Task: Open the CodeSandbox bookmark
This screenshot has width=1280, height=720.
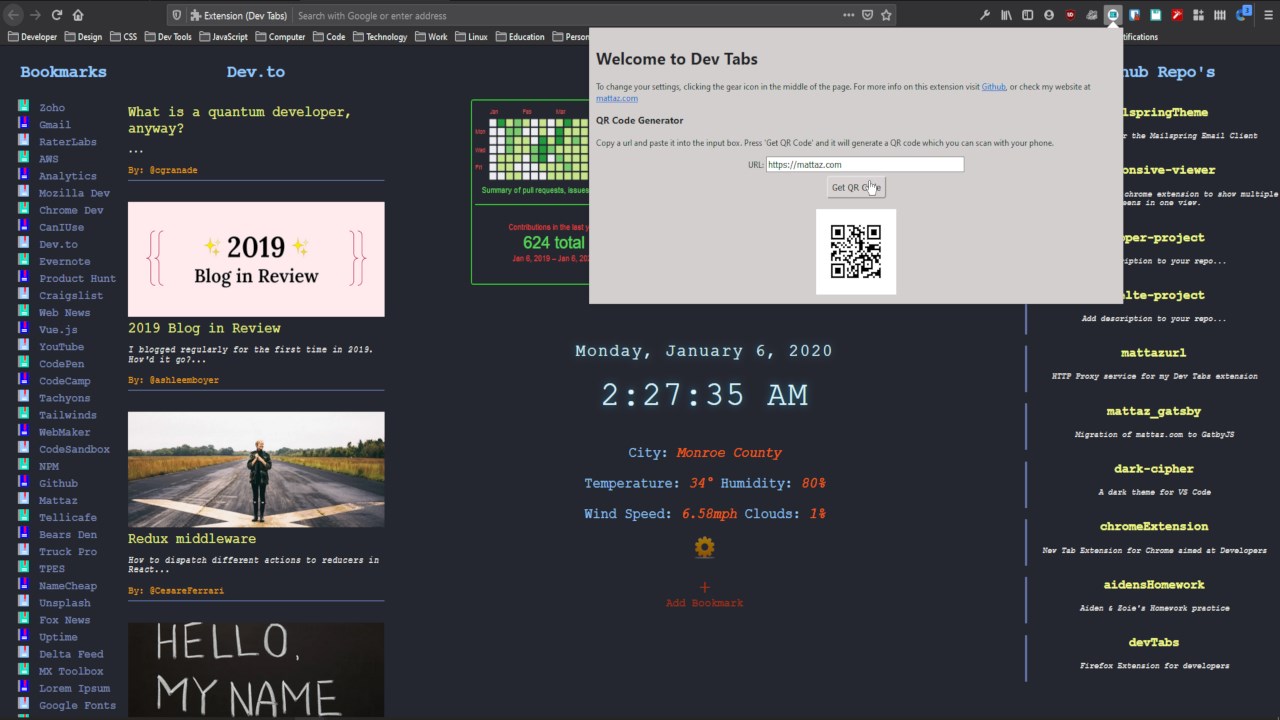Action: tap(75, 449)
